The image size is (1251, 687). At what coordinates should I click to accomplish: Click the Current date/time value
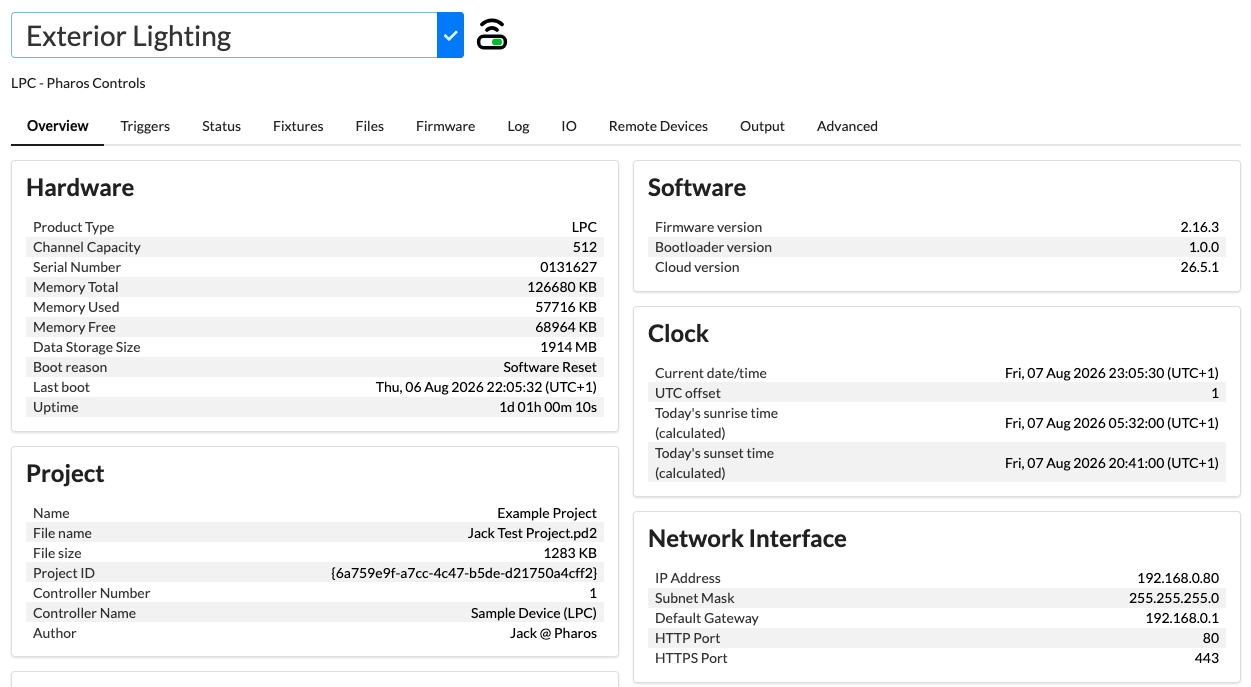pyautogui.click(x=1112, y=373)
